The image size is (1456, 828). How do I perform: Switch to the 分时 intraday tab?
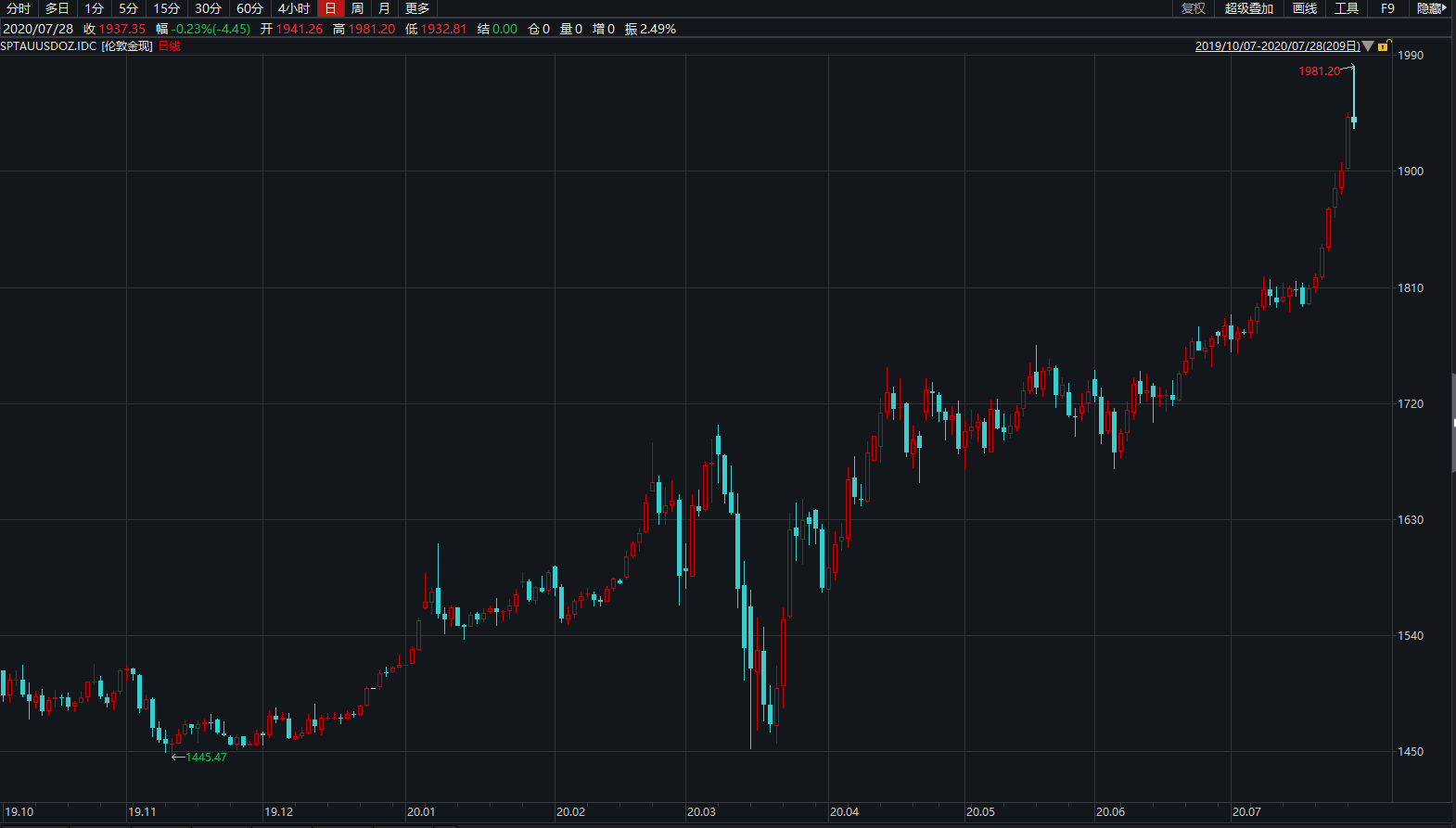[x=19, y=8]
